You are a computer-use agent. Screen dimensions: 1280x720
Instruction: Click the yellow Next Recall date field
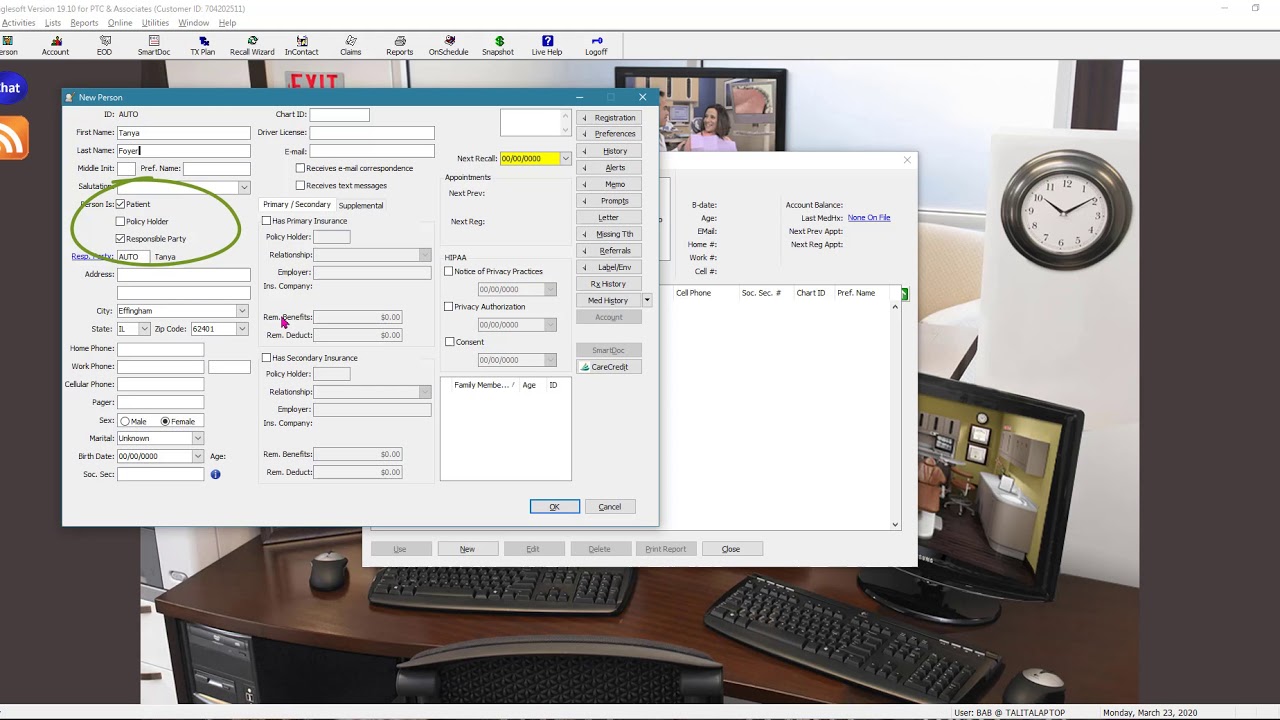coord(529,158)
